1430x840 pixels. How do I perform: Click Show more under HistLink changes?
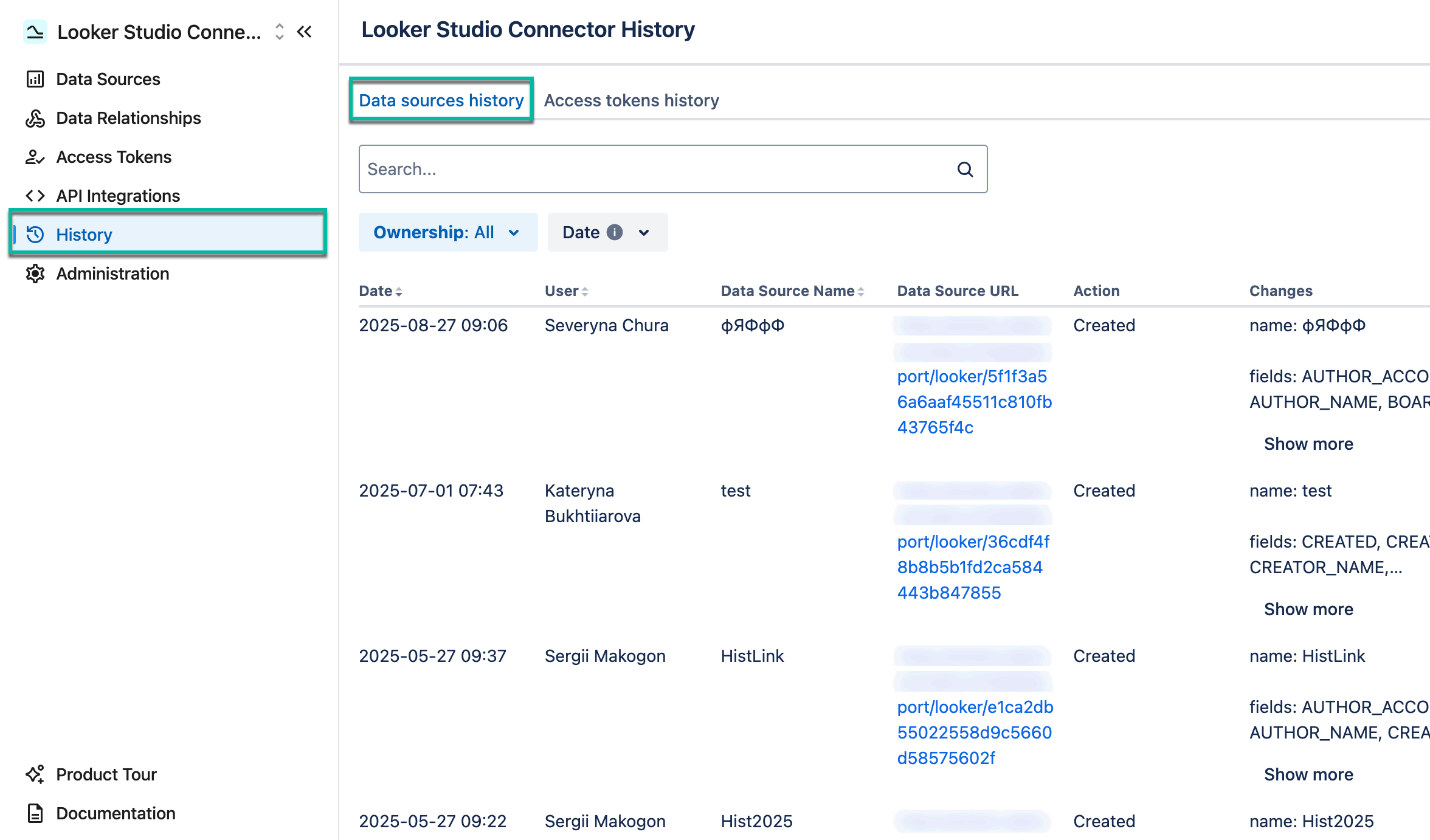coord(1308,774)
